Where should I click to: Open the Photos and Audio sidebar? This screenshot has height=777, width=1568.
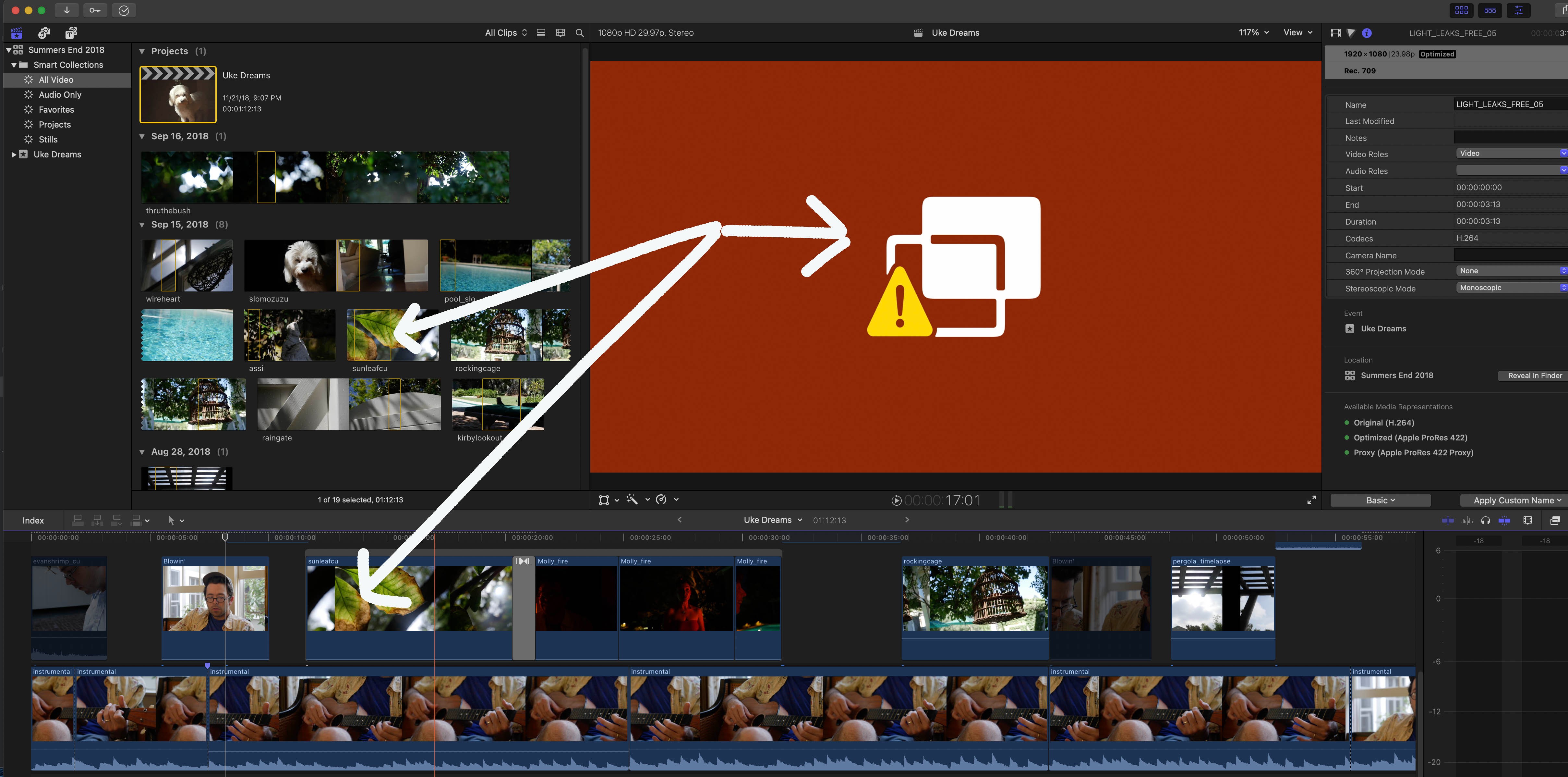pos(44,33)
